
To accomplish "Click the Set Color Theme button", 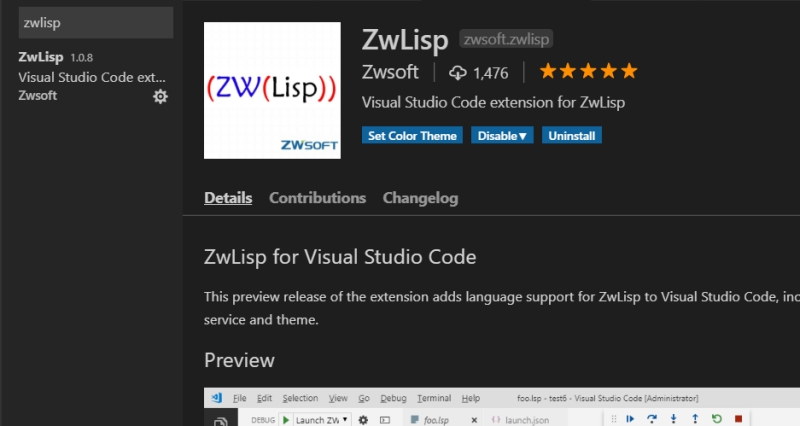I will 412,136.
